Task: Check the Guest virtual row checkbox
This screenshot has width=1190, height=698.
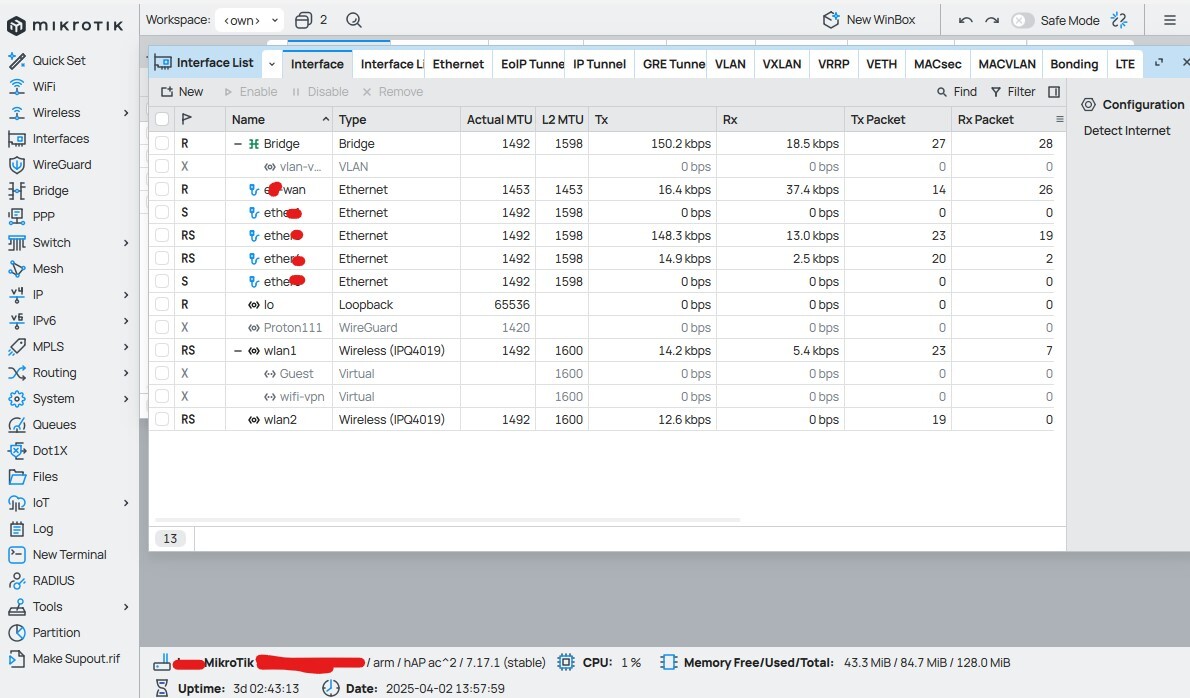Action: (x=162, y=373)
